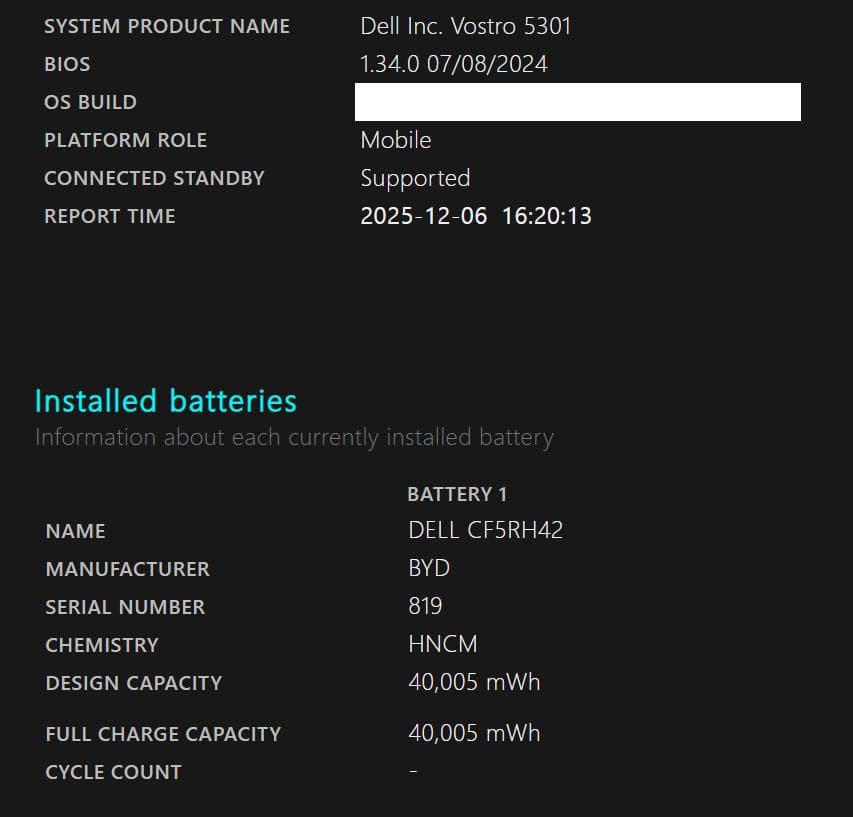Select the report time 2025-12-06 16:20:13
Viewport: 853px width, 817px height.
[x=475, y=215]
